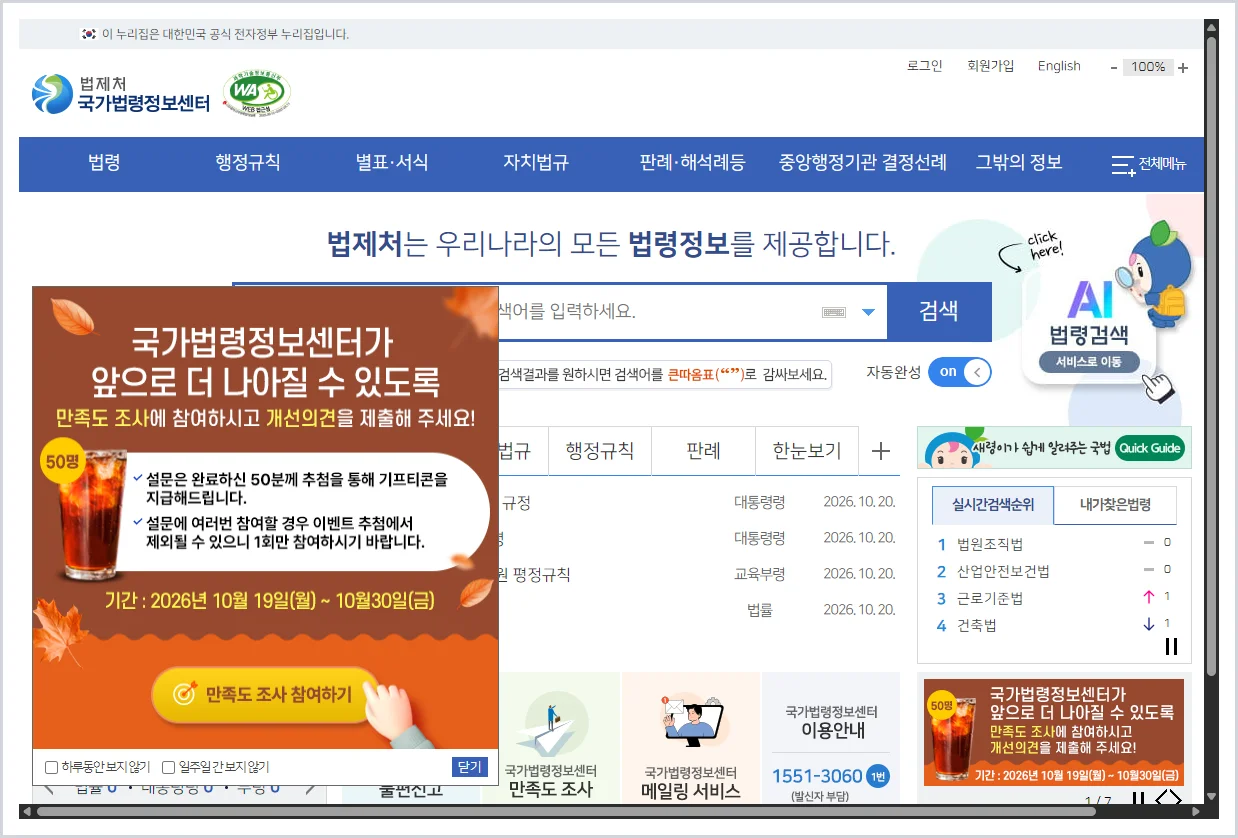Decrease zoom with the minus icon
The width and height of the screenshot is (1238, 838).
(1114, 68)
